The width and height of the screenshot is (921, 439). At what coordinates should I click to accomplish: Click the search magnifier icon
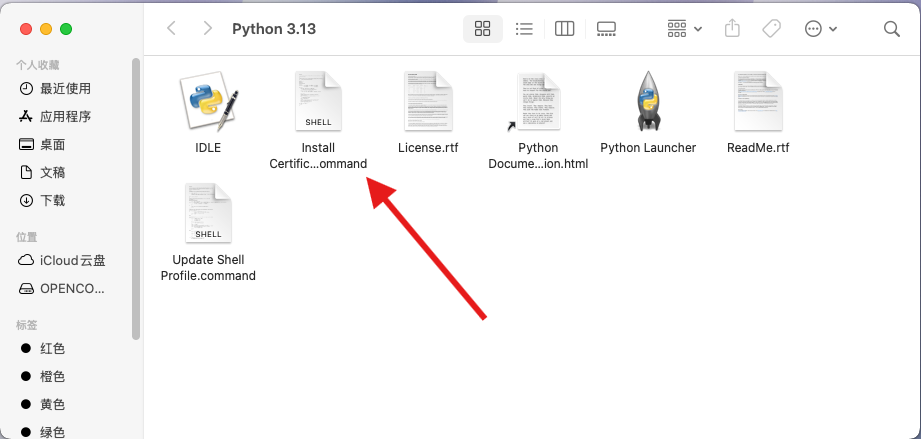tap(892, 29)
